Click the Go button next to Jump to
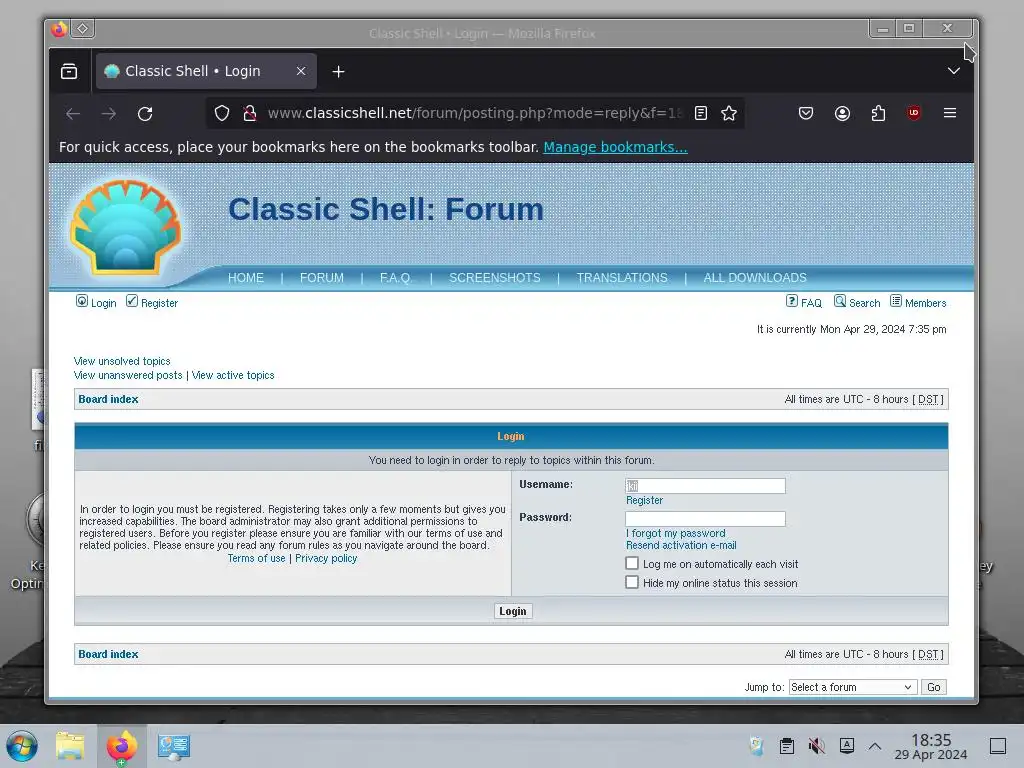The width and height of the screenshot is (1024, 768). (x=933, y=687)
